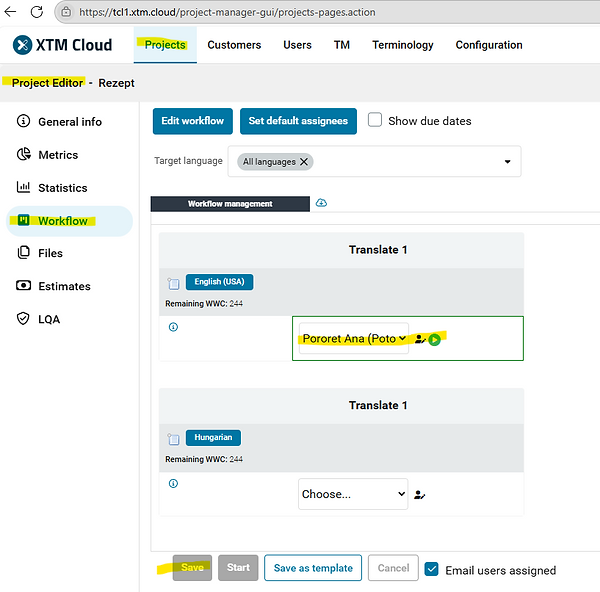
Task: Click the LQA shield icon
Action: [x=23, y=318]
